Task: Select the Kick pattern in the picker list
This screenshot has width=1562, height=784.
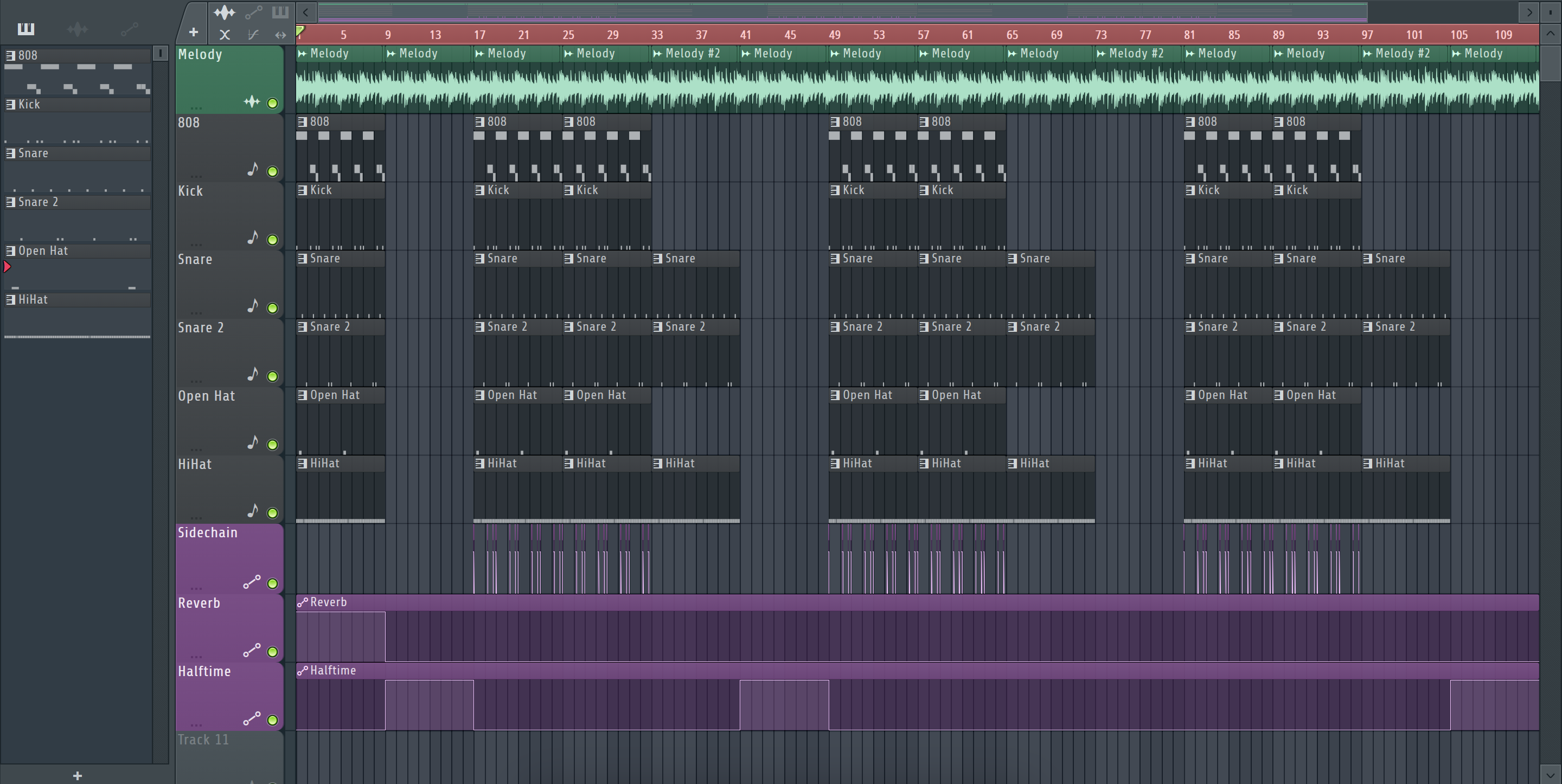Action: pos(78,104)
